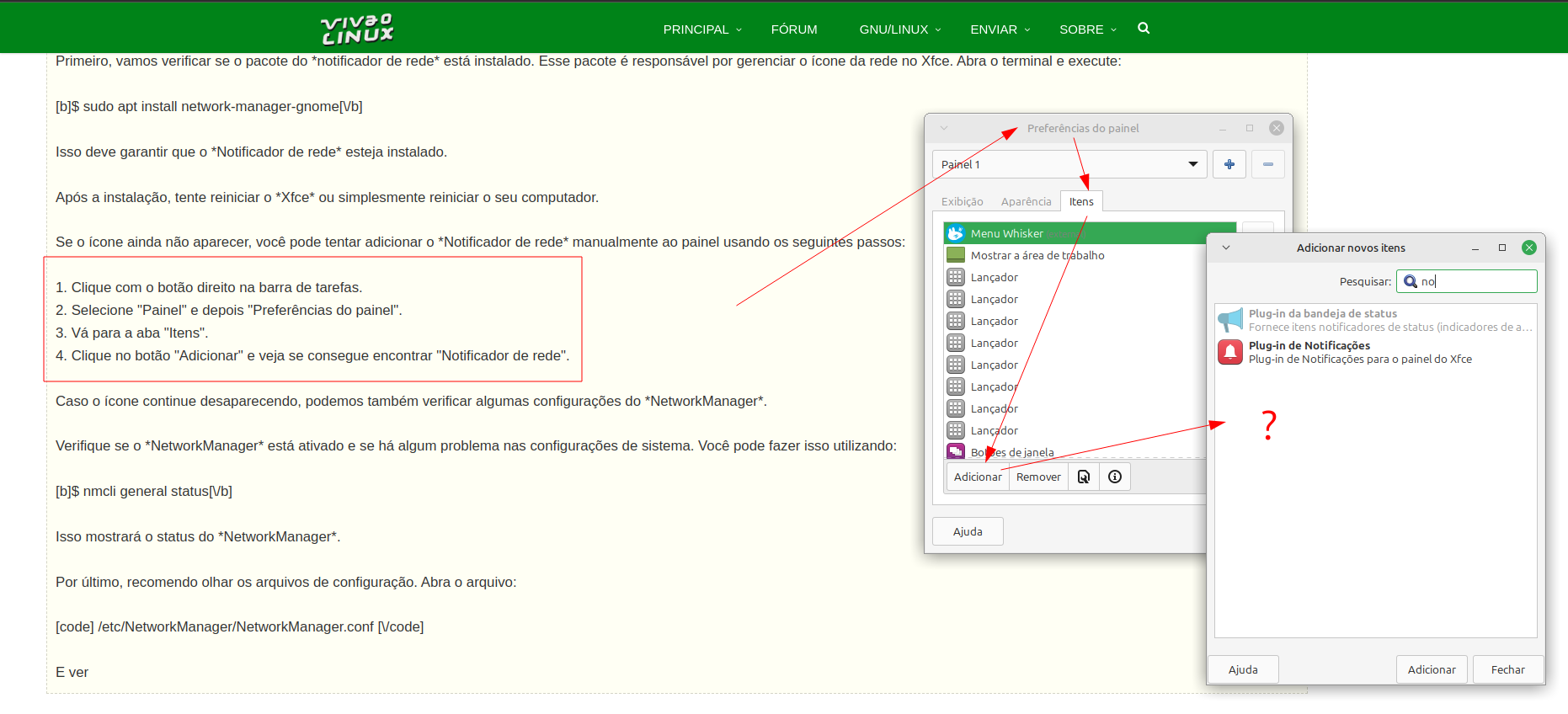Open the Adicionar novos itens window menu chevron
This screenshot has width=1568, height=714.
[x=1226, y=248]
